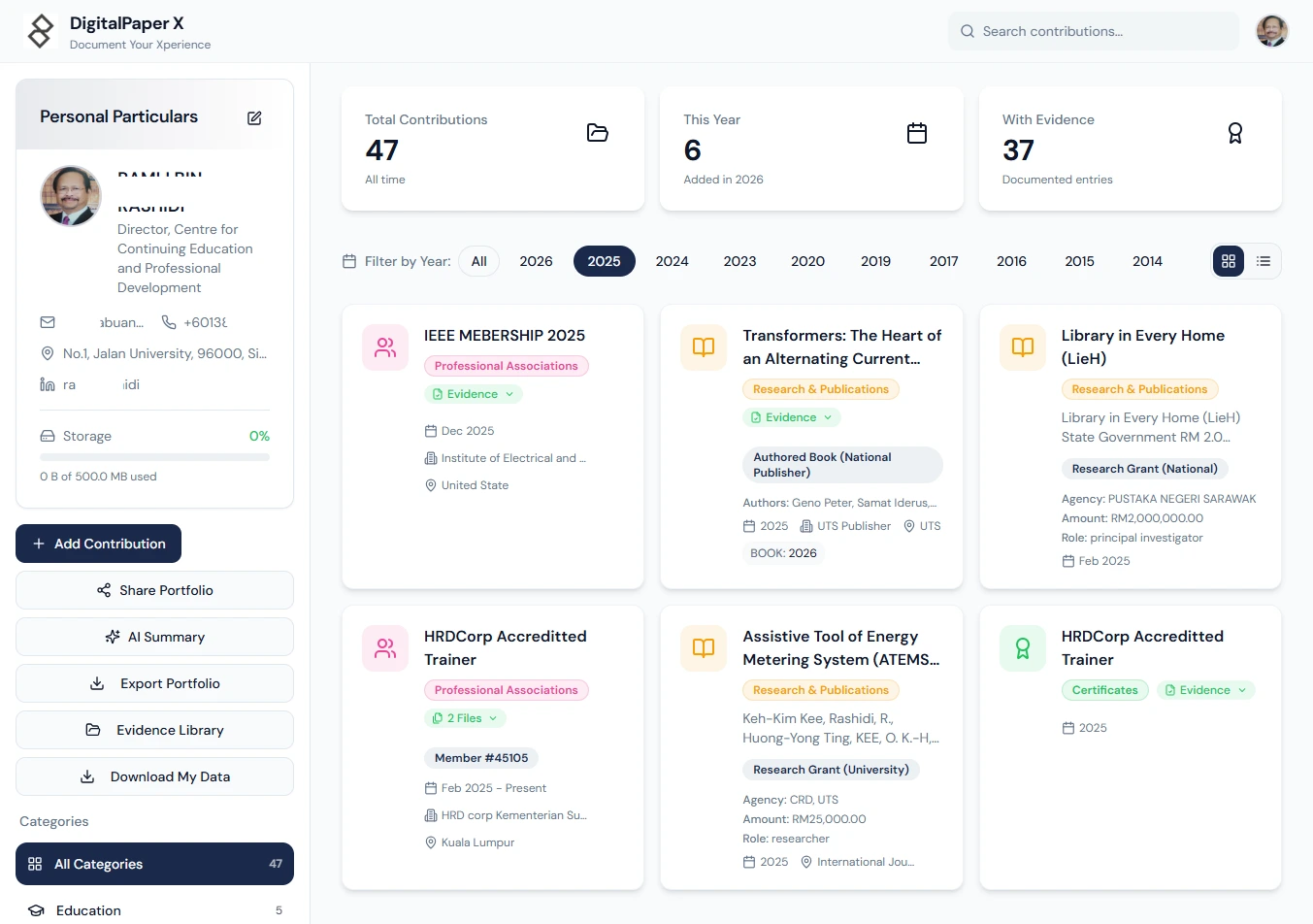
Task: Click the DigitalPaper X logo icon
Action: point(41,31)
